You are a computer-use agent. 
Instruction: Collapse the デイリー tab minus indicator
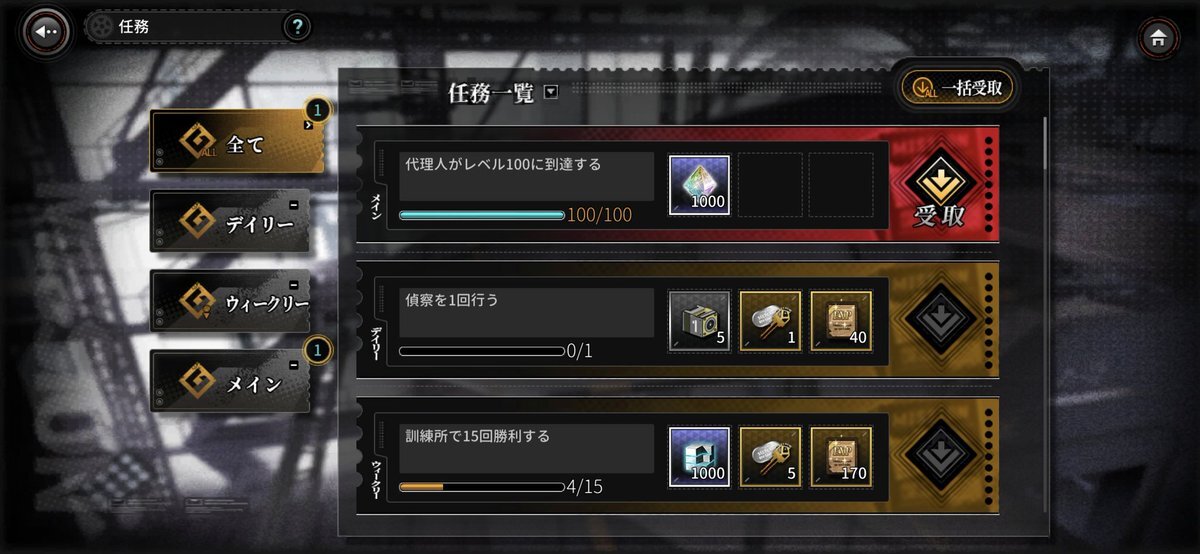(292, 206)
